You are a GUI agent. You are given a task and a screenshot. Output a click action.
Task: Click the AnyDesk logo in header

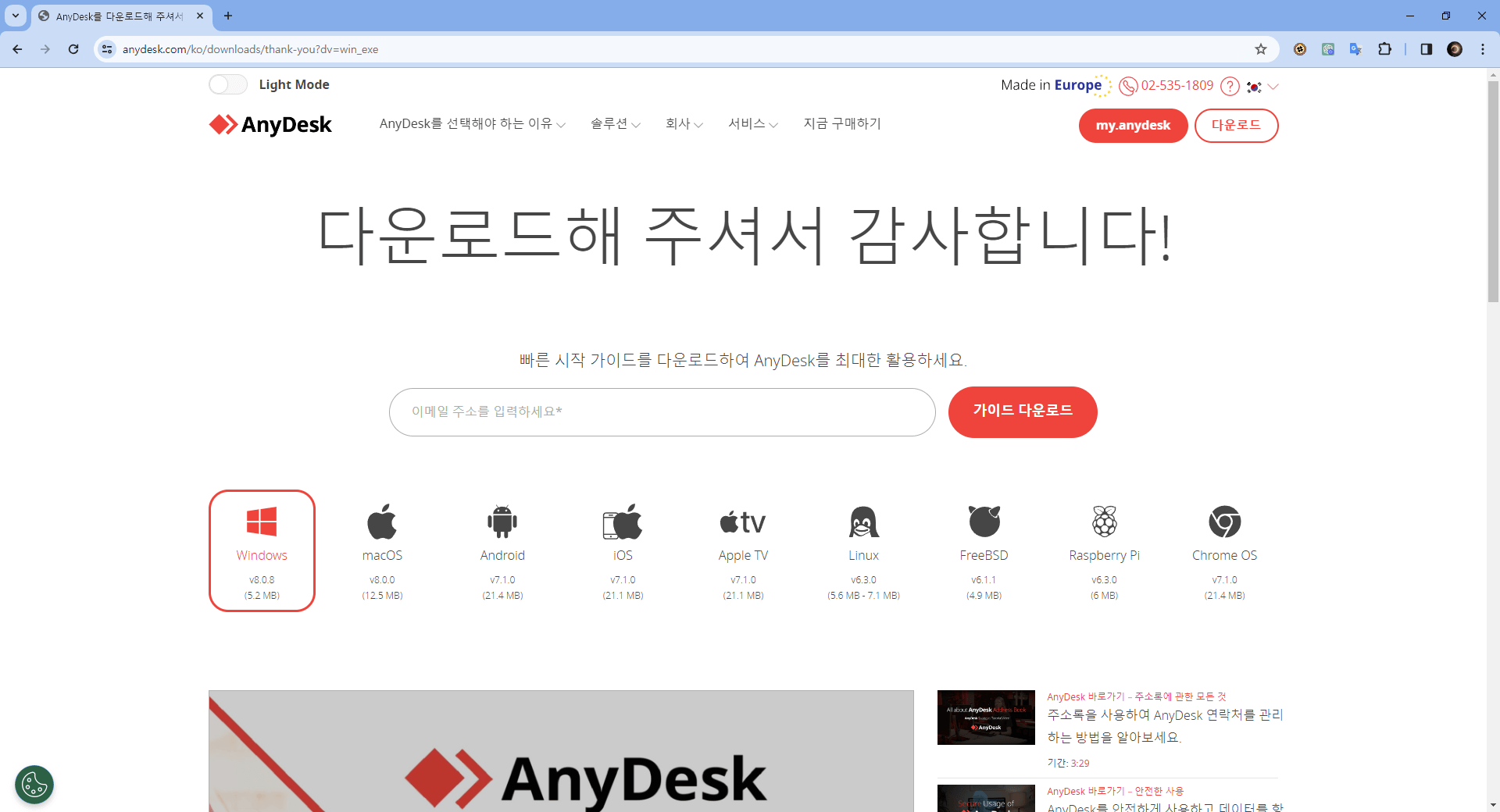(270, 125)
